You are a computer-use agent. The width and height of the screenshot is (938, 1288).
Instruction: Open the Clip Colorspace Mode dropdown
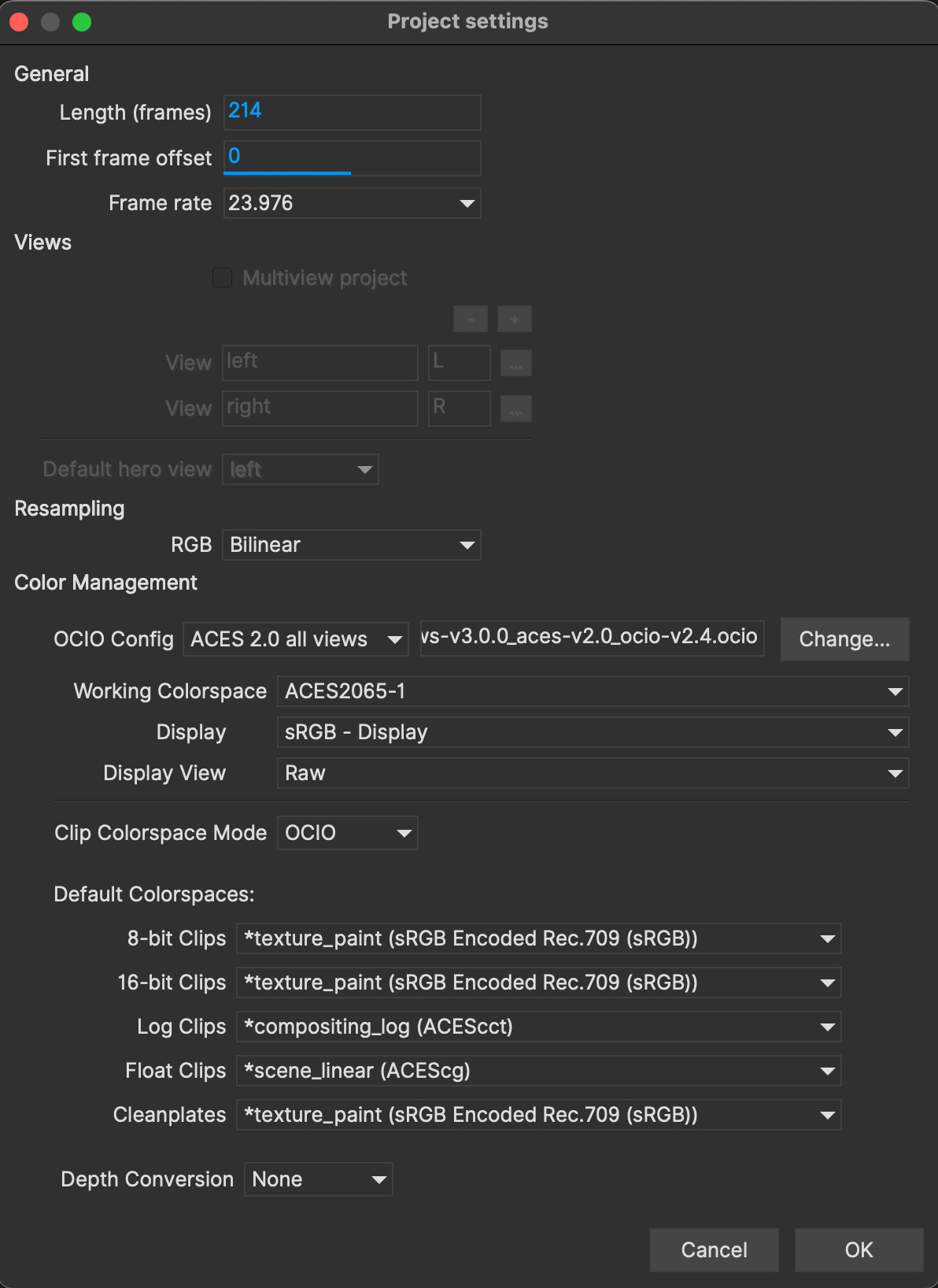348,833
